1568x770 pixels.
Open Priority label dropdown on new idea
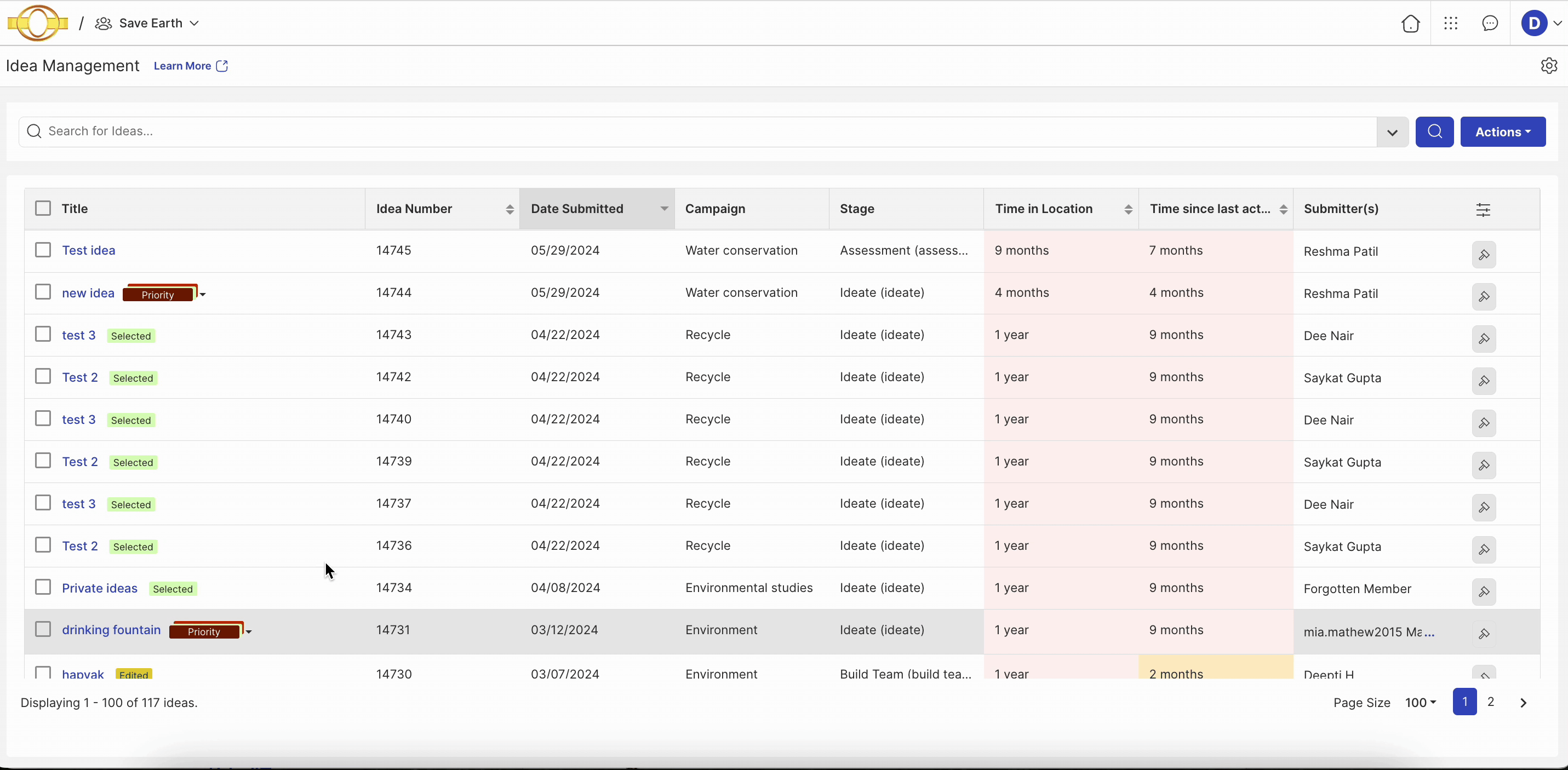tap(203, 295)
